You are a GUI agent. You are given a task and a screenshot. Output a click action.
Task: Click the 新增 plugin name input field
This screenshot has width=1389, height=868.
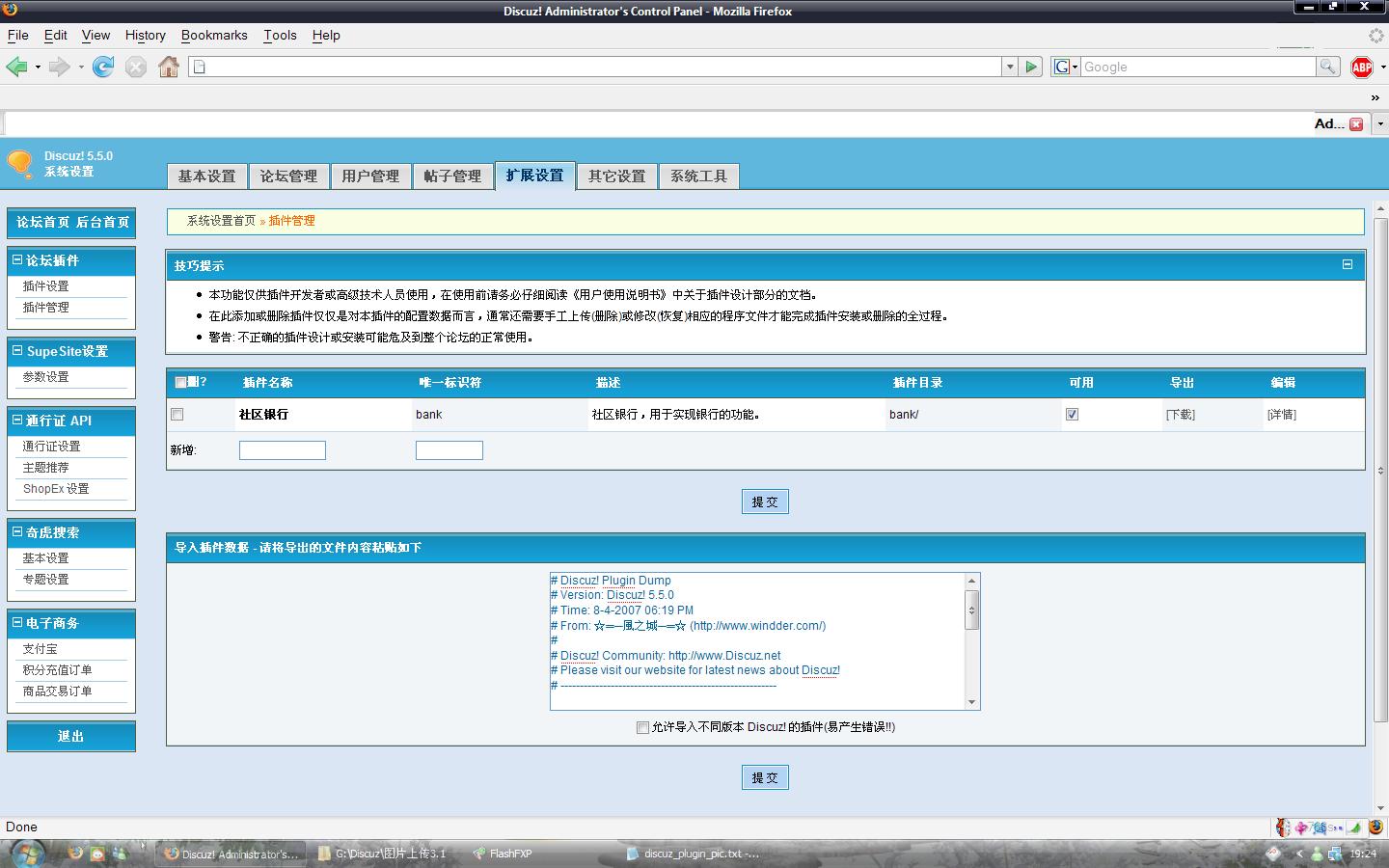point(282,450)
